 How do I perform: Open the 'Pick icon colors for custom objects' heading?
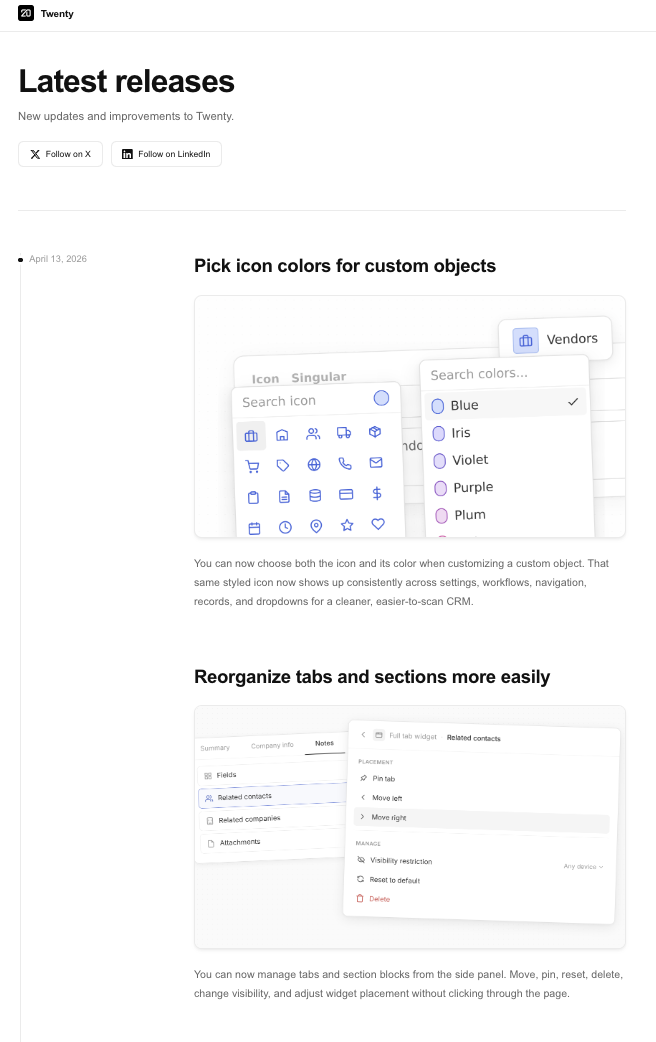(x=345, y=266)
